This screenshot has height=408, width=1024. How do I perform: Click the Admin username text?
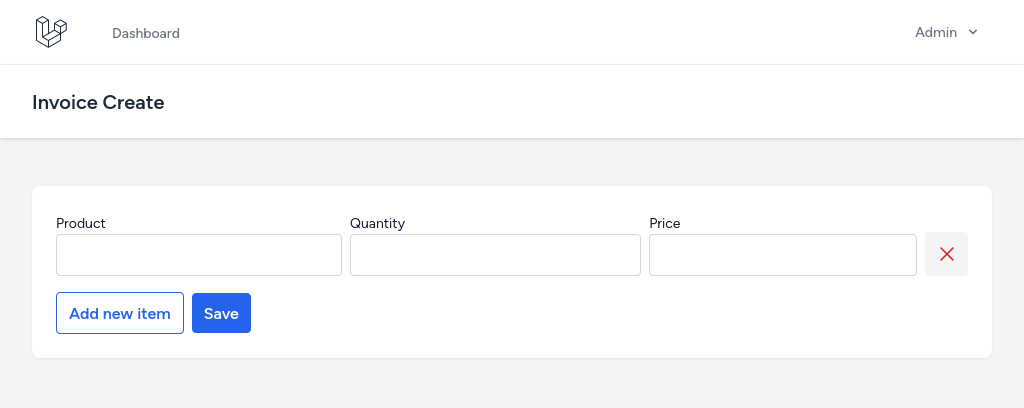click(x=936, y=32)
